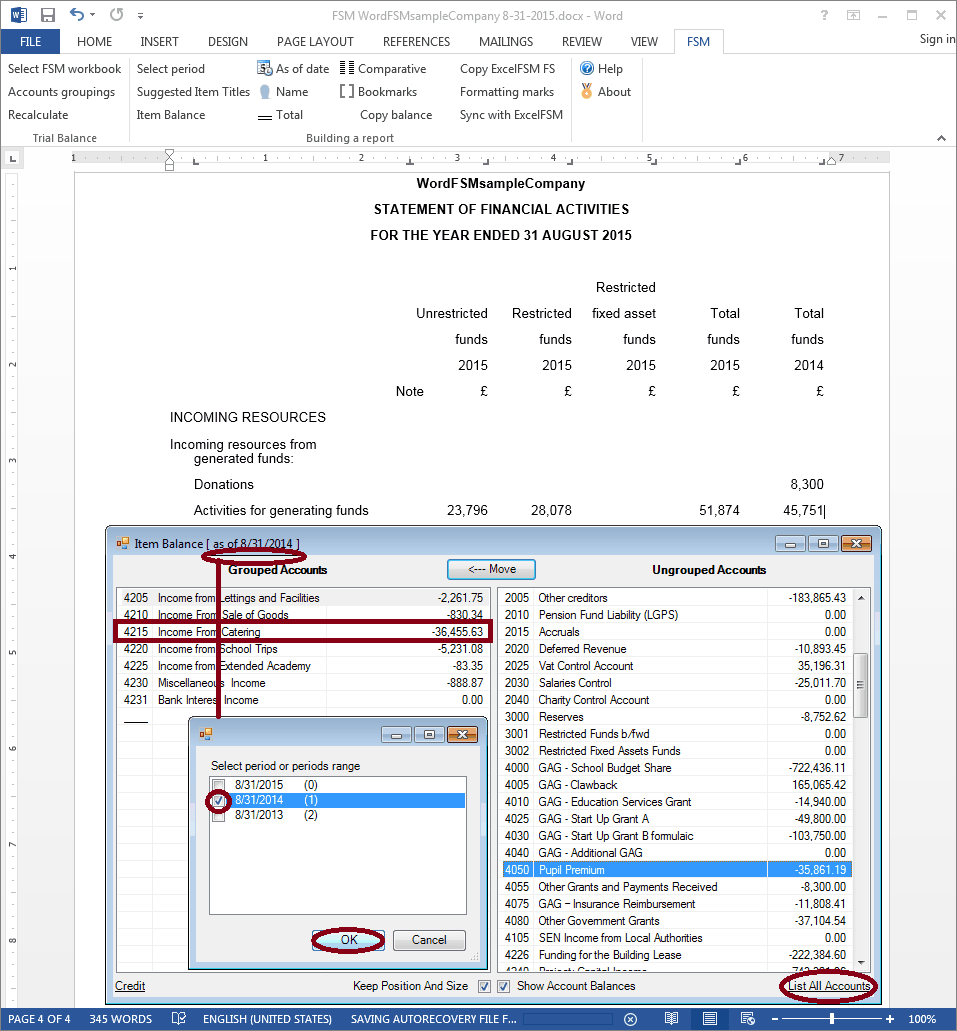Switch to Read Mode view icon
Viewport: 957px width, 1031px height.
tap(671, 1019)
